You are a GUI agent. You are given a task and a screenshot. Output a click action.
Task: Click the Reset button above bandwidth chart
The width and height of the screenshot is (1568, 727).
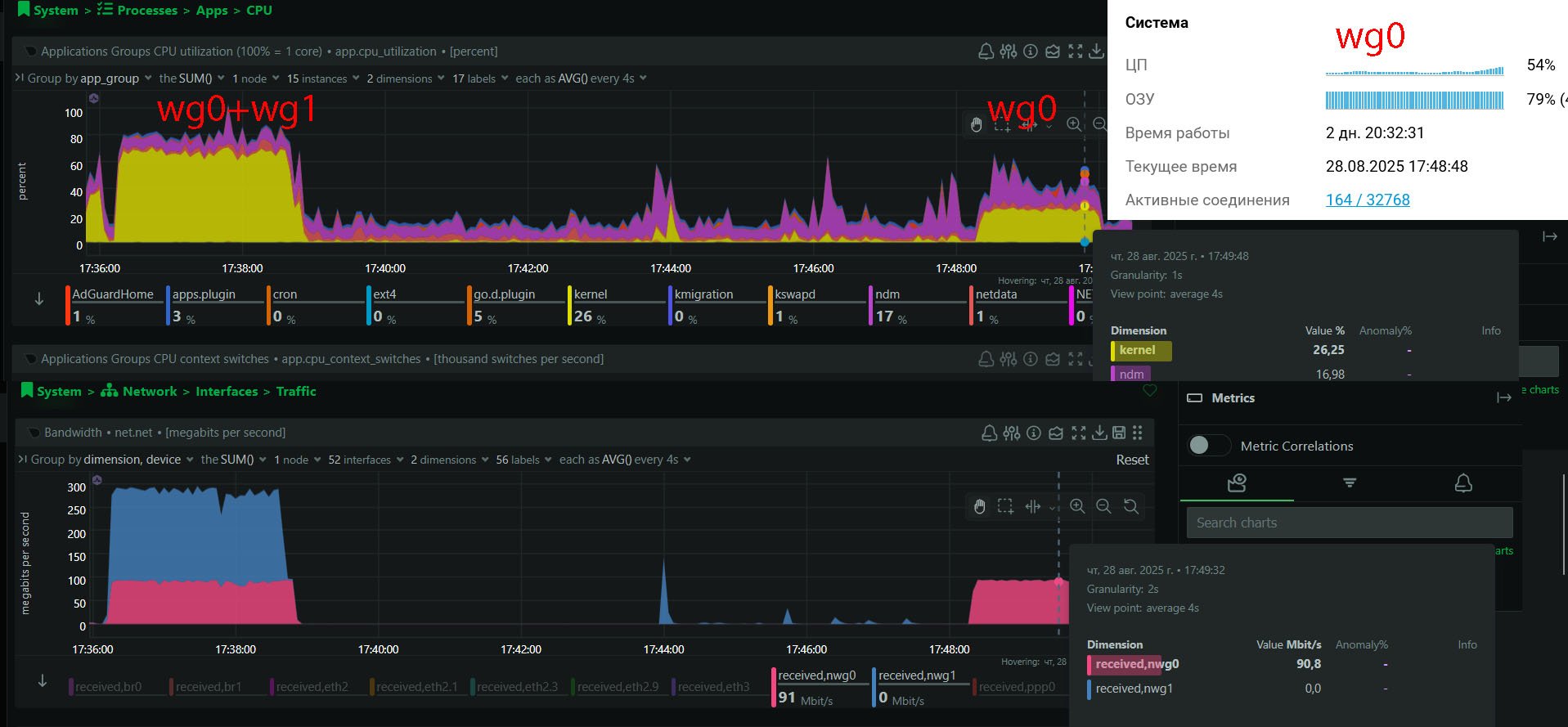tap(1132, 460)
